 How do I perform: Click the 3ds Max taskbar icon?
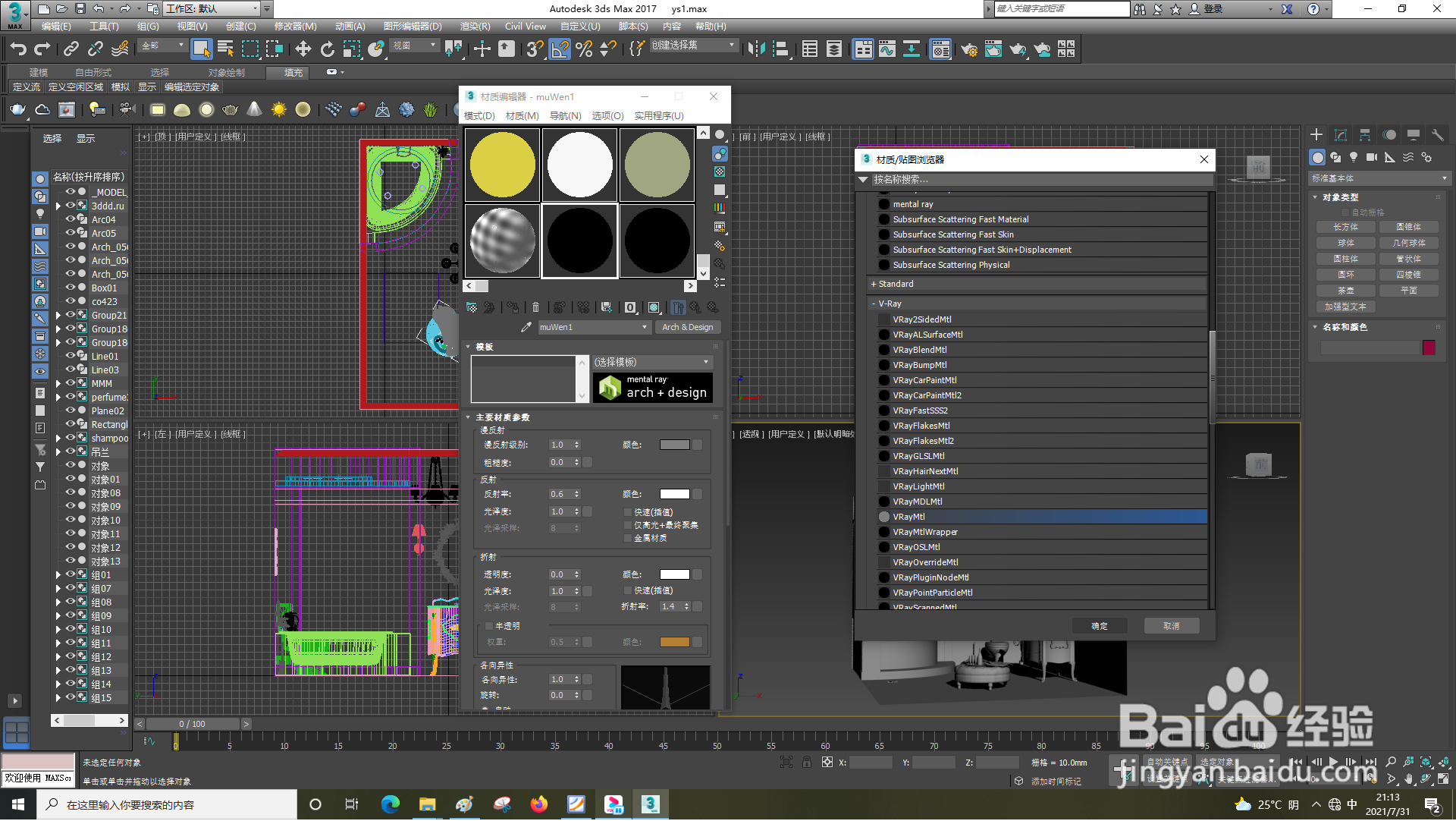650,804
